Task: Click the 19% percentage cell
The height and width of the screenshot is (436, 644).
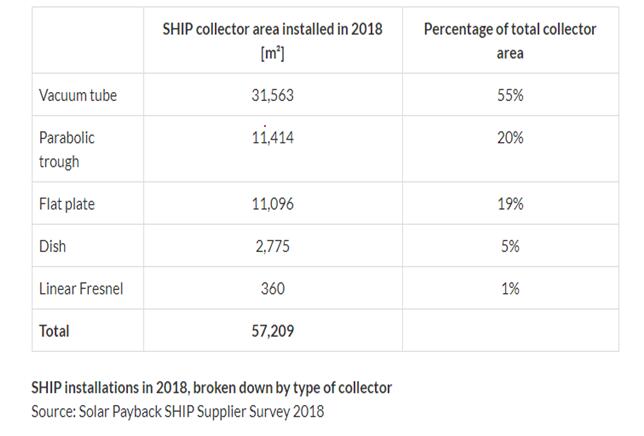Action: (510, 203)
